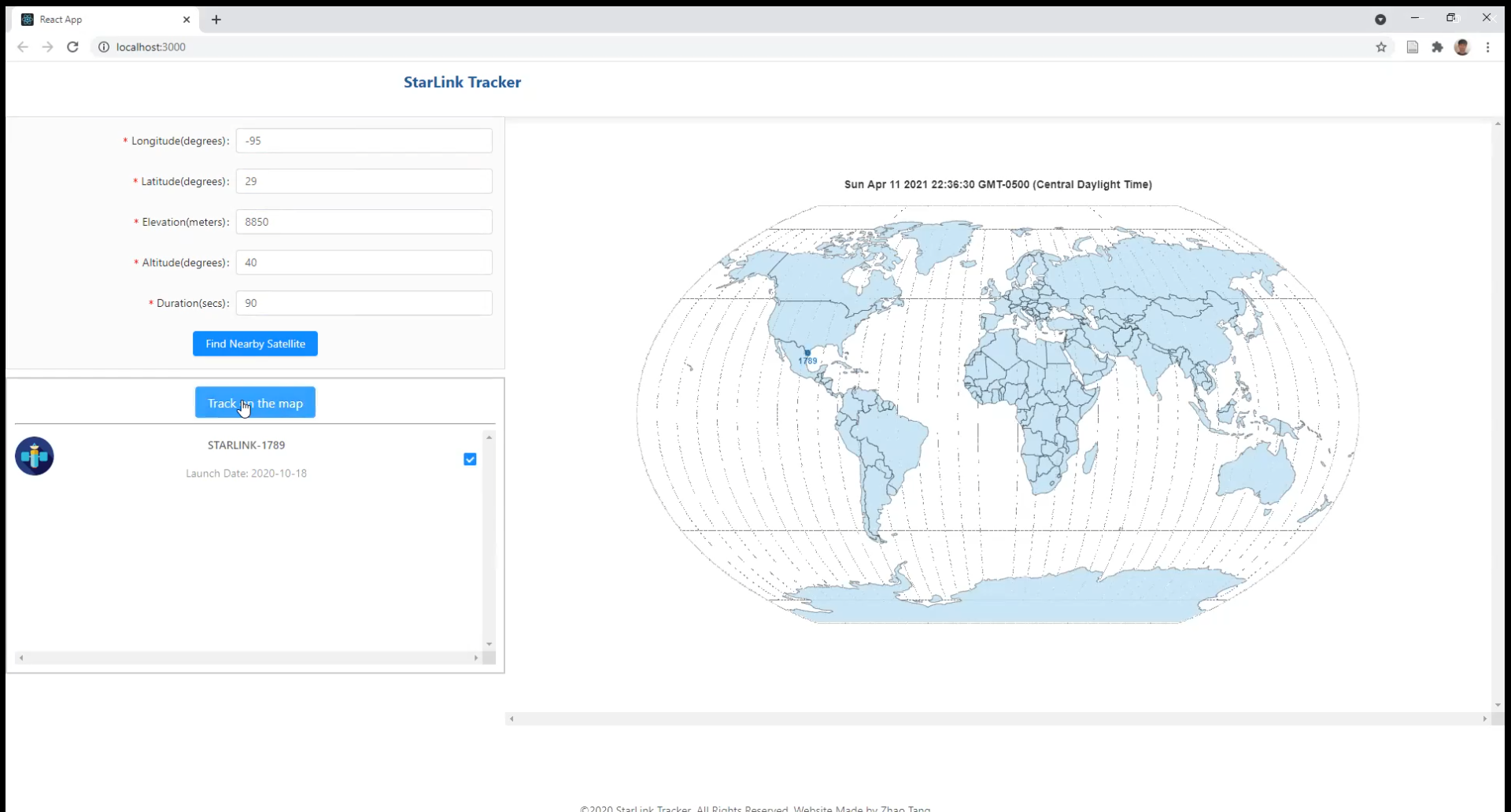The width and height of the screenshot is (1511, 812).
Task: Click the 1789 satellite marker on map
Action: (807, 353)
